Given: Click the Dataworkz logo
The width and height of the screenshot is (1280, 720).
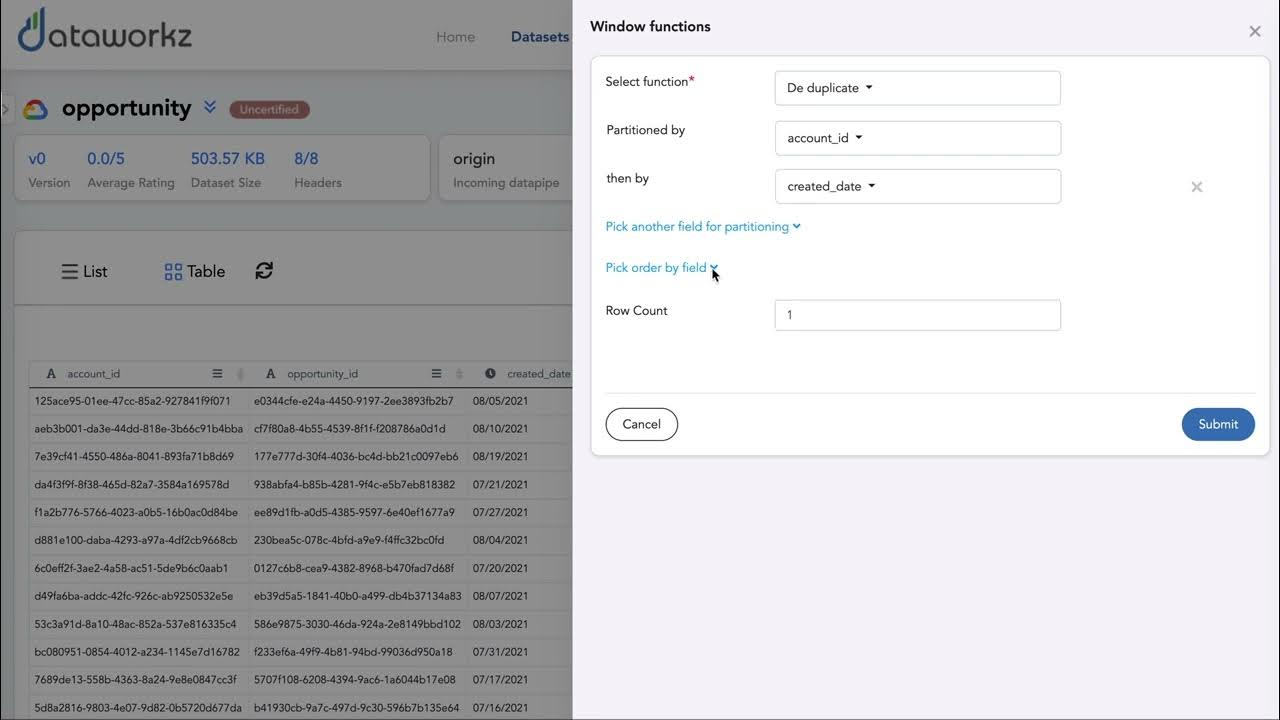Looking at the screenshot, I should [105, 32].
